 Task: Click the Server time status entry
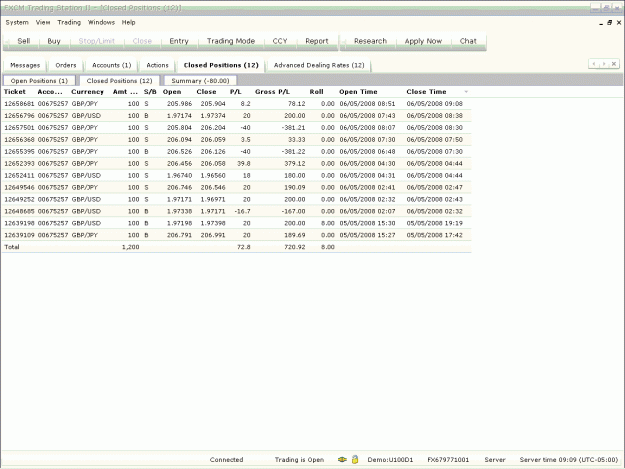tap(568, 460)
